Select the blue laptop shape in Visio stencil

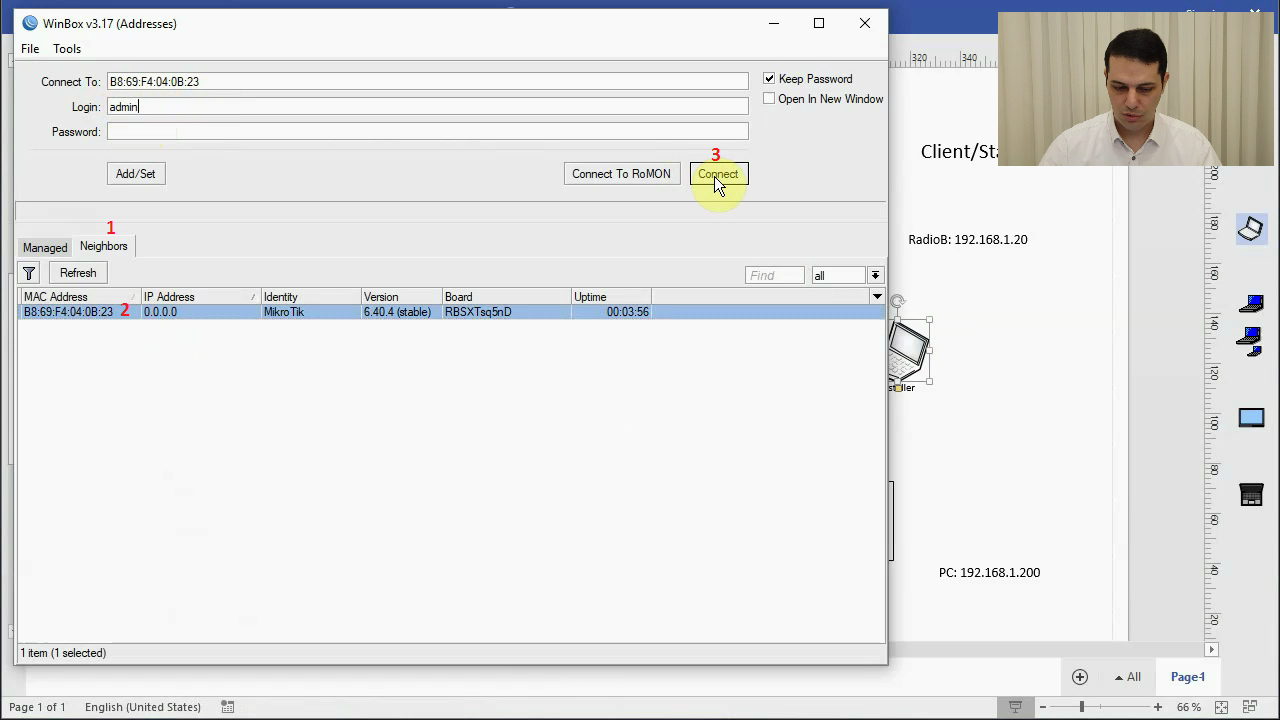point(1251,303)
